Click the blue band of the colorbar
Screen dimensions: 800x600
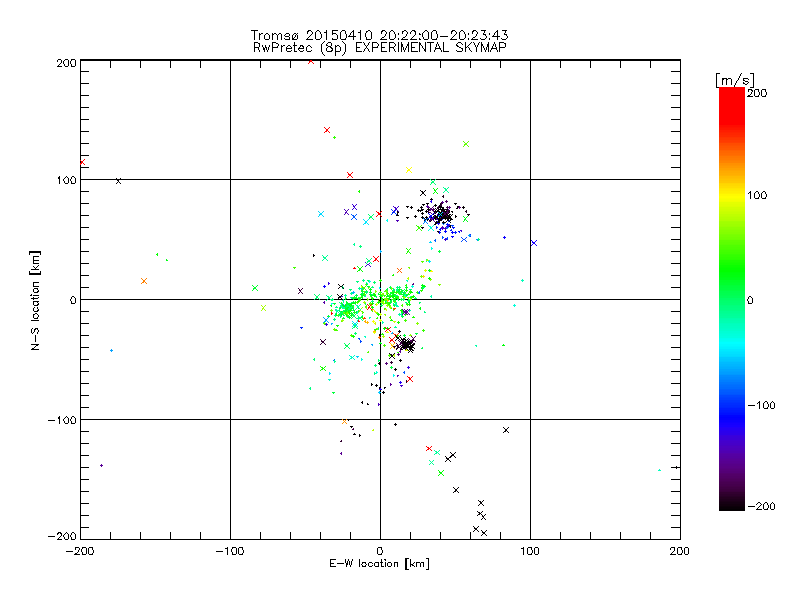click(x=732, y=416)
